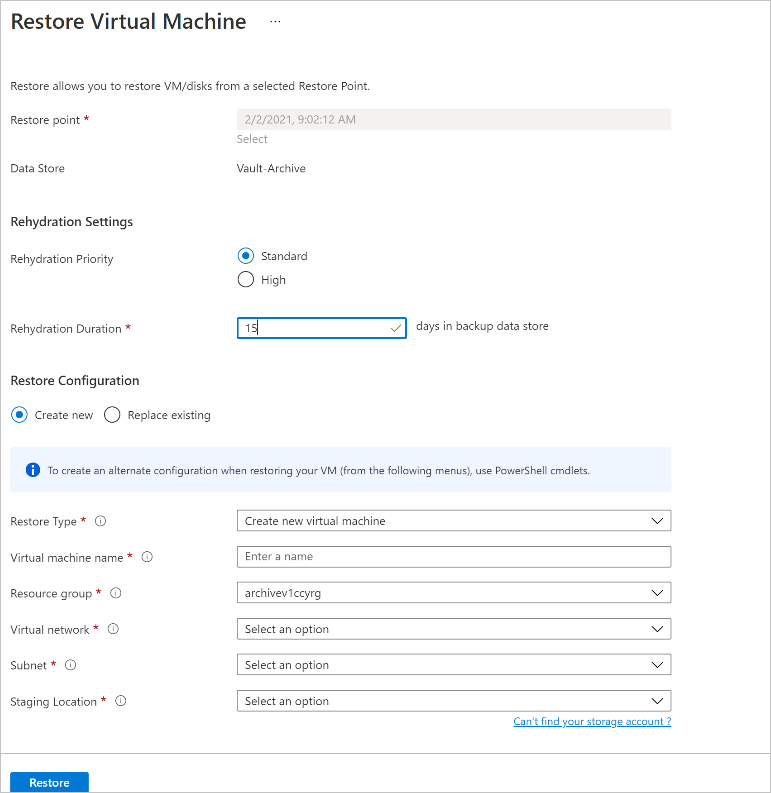Image resolution: width=771 pixels, height=793 pixels.
Task: Click the more options ellipsis beside title
Action: pos(276,21)
